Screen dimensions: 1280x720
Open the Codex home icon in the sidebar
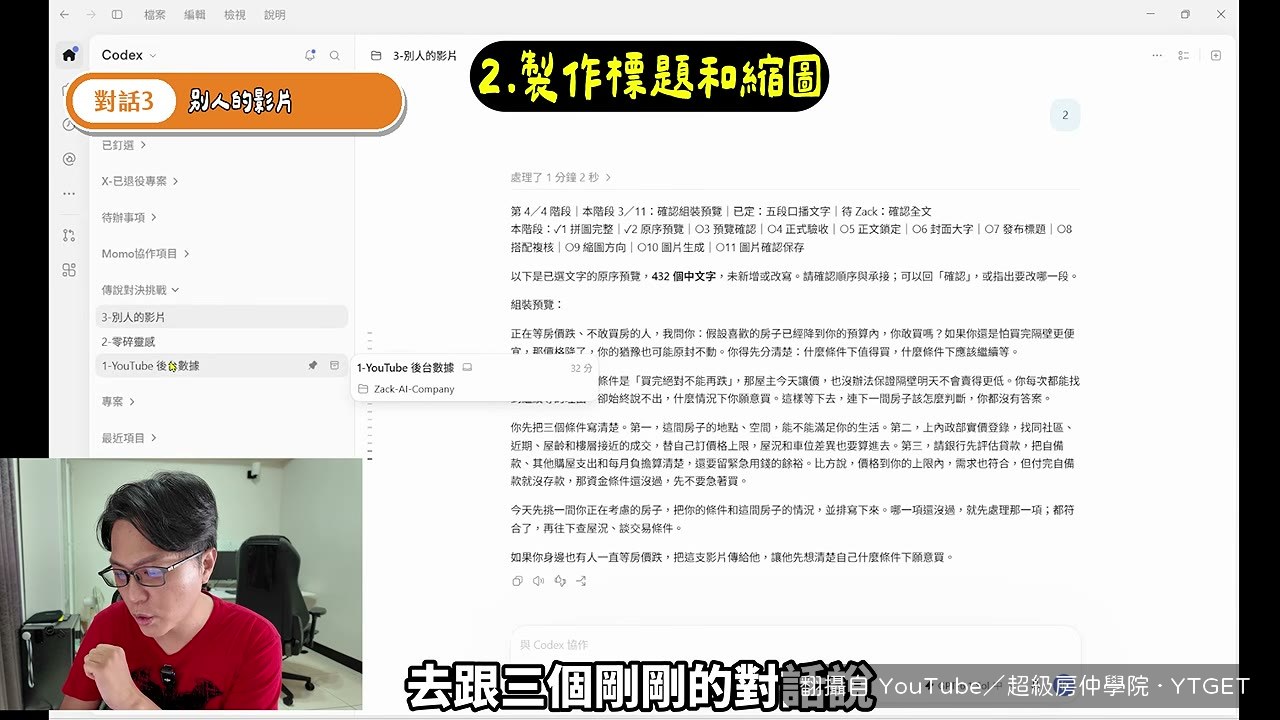pyautogui.click(x=69, y=55)
